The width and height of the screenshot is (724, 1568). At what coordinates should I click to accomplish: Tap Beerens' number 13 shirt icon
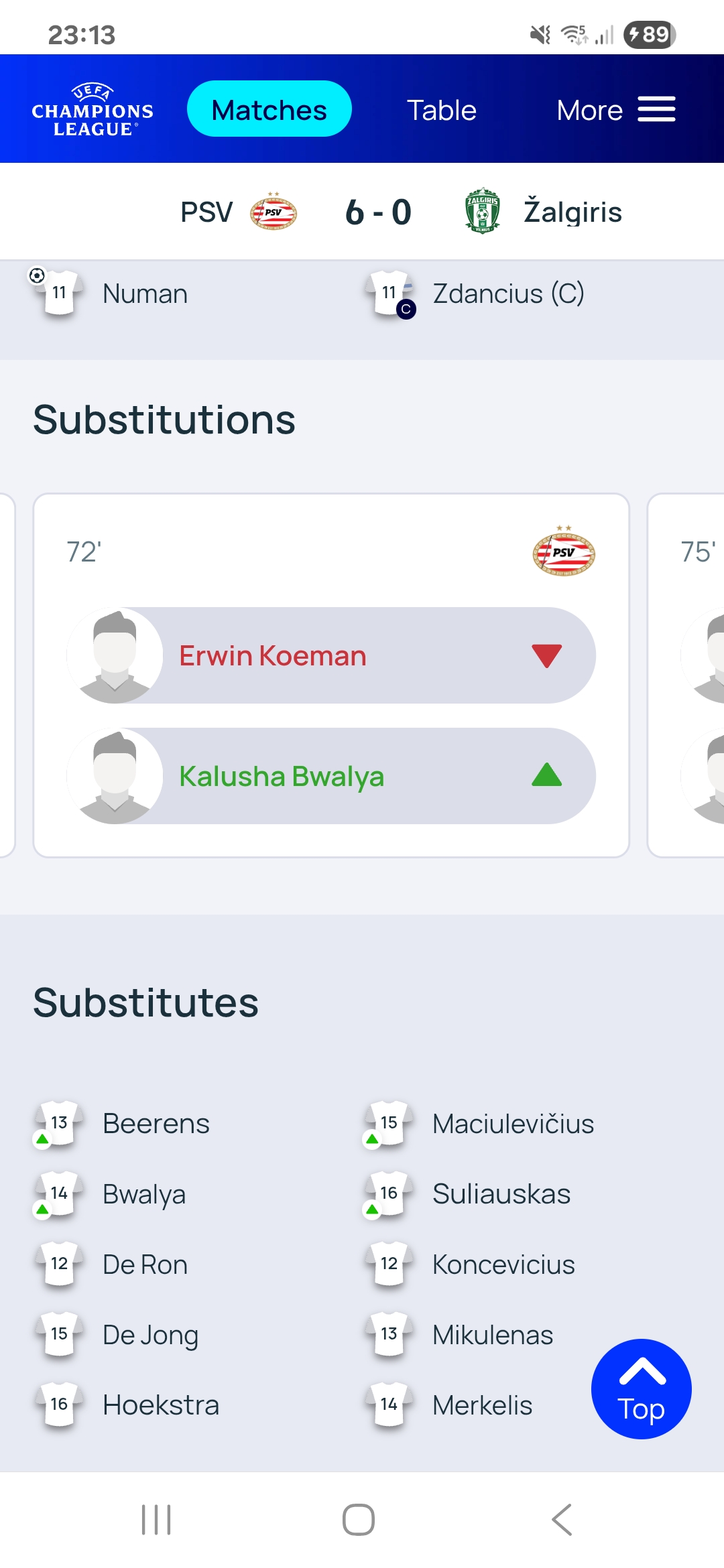coord(60,1123)
